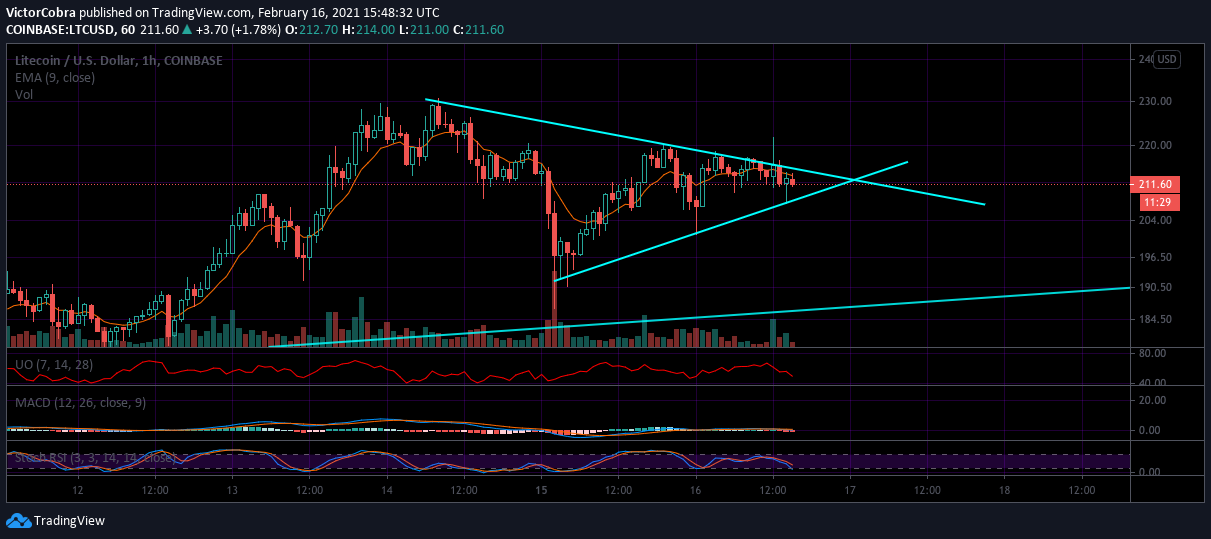The height and width of the screenshot is (539, 1211).
Task: Click the high price value 214.00
Action: click(375, 30)
